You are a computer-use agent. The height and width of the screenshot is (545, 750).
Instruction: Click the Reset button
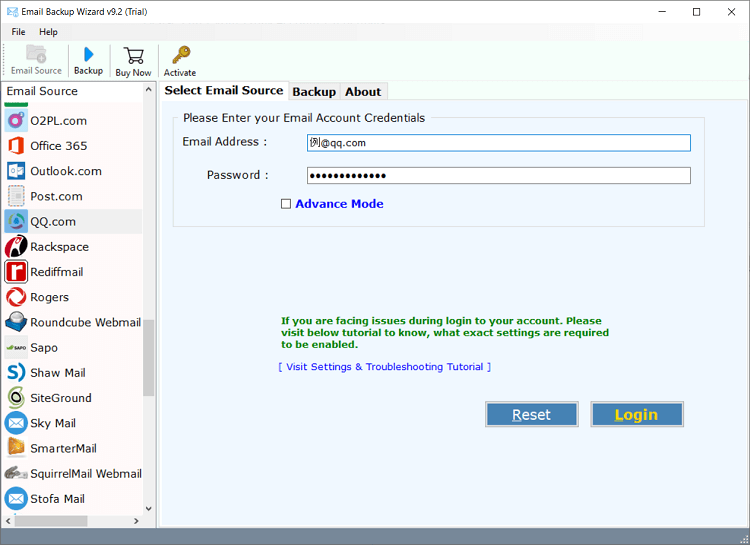[x=531, y=414]
